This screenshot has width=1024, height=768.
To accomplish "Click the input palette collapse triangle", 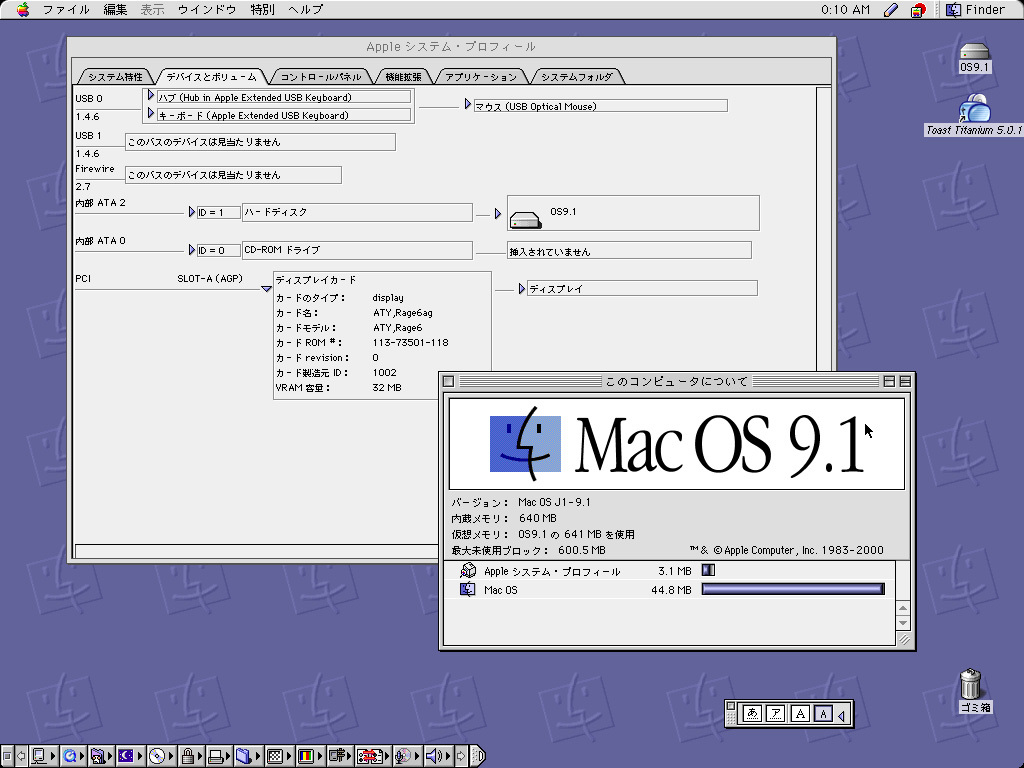I will (842, 716).
